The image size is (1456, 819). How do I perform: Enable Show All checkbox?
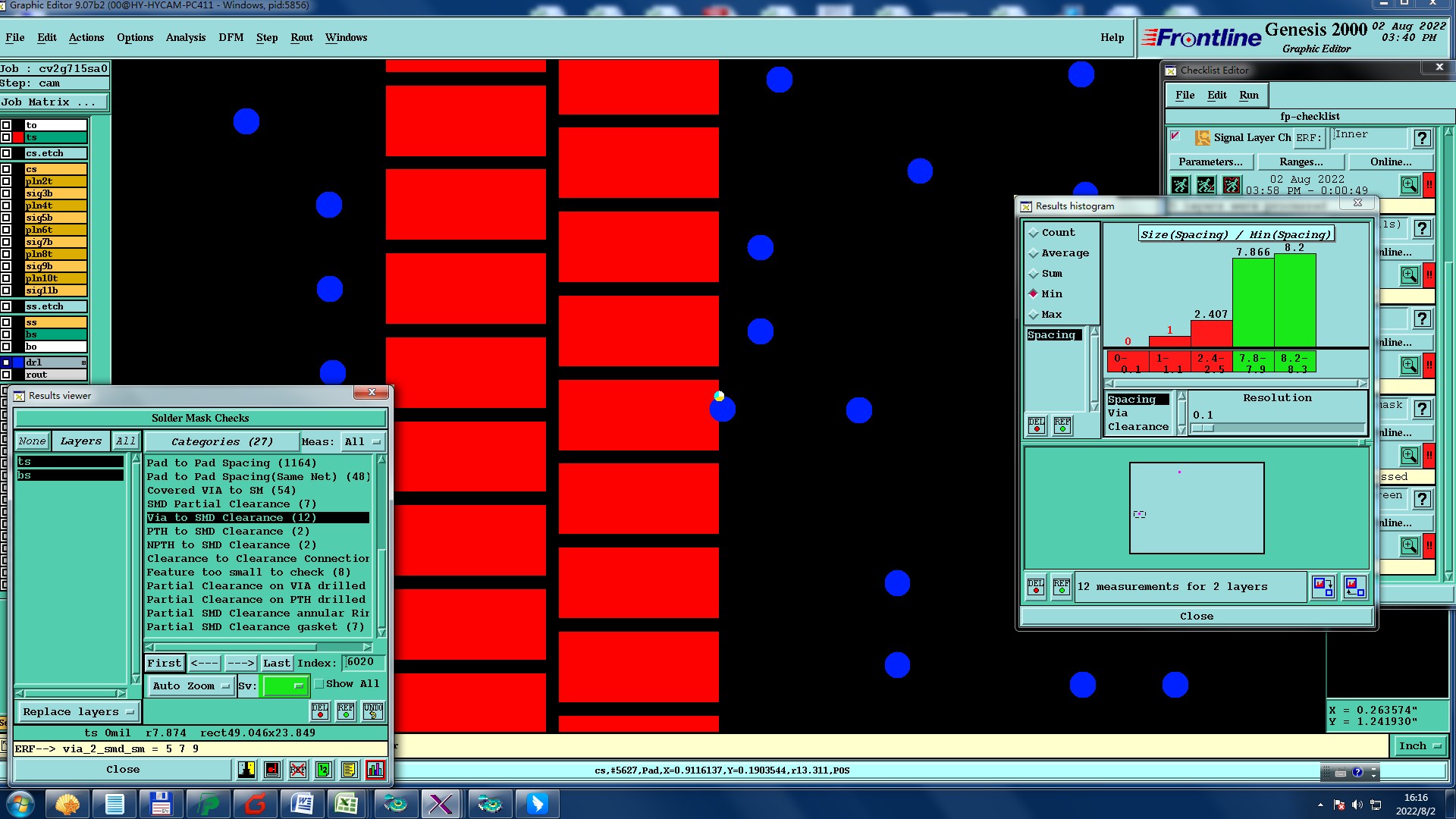tap(319, 684)
